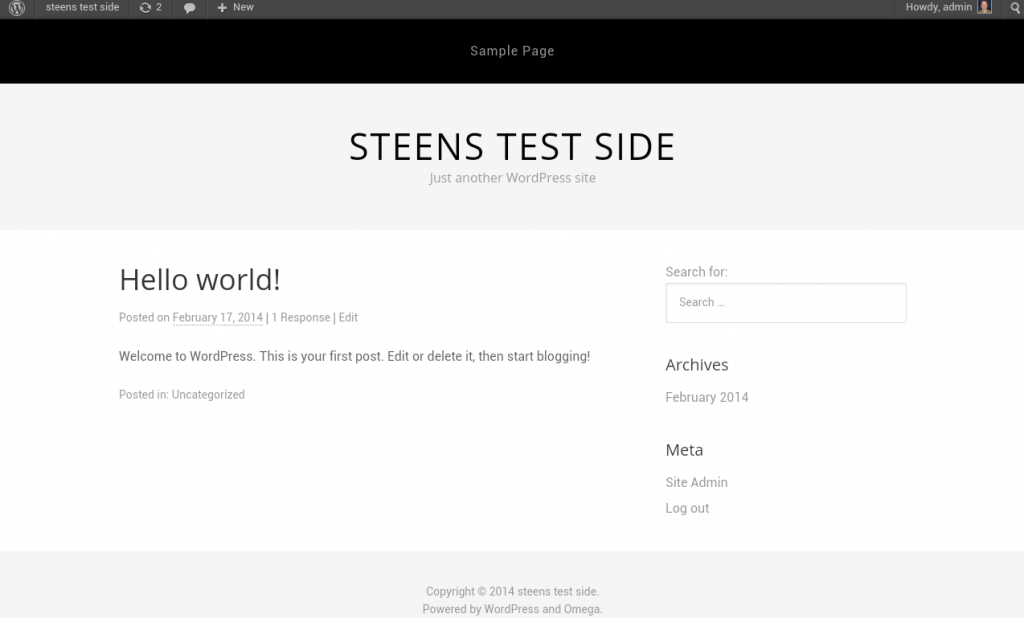Click the Log out link

(687, 508)
